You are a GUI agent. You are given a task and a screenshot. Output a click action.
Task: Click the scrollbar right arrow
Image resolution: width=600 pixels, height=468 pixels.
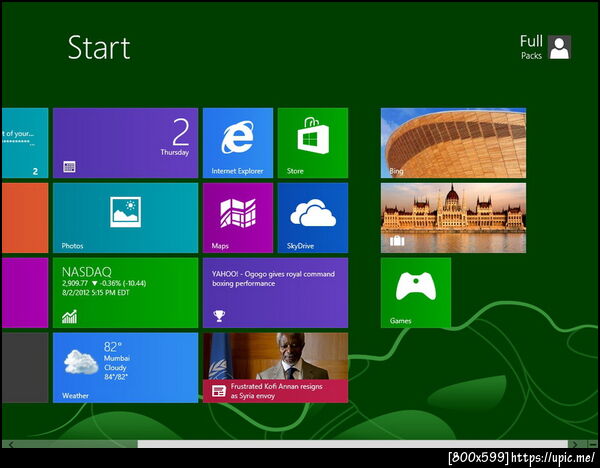(575, 444)
